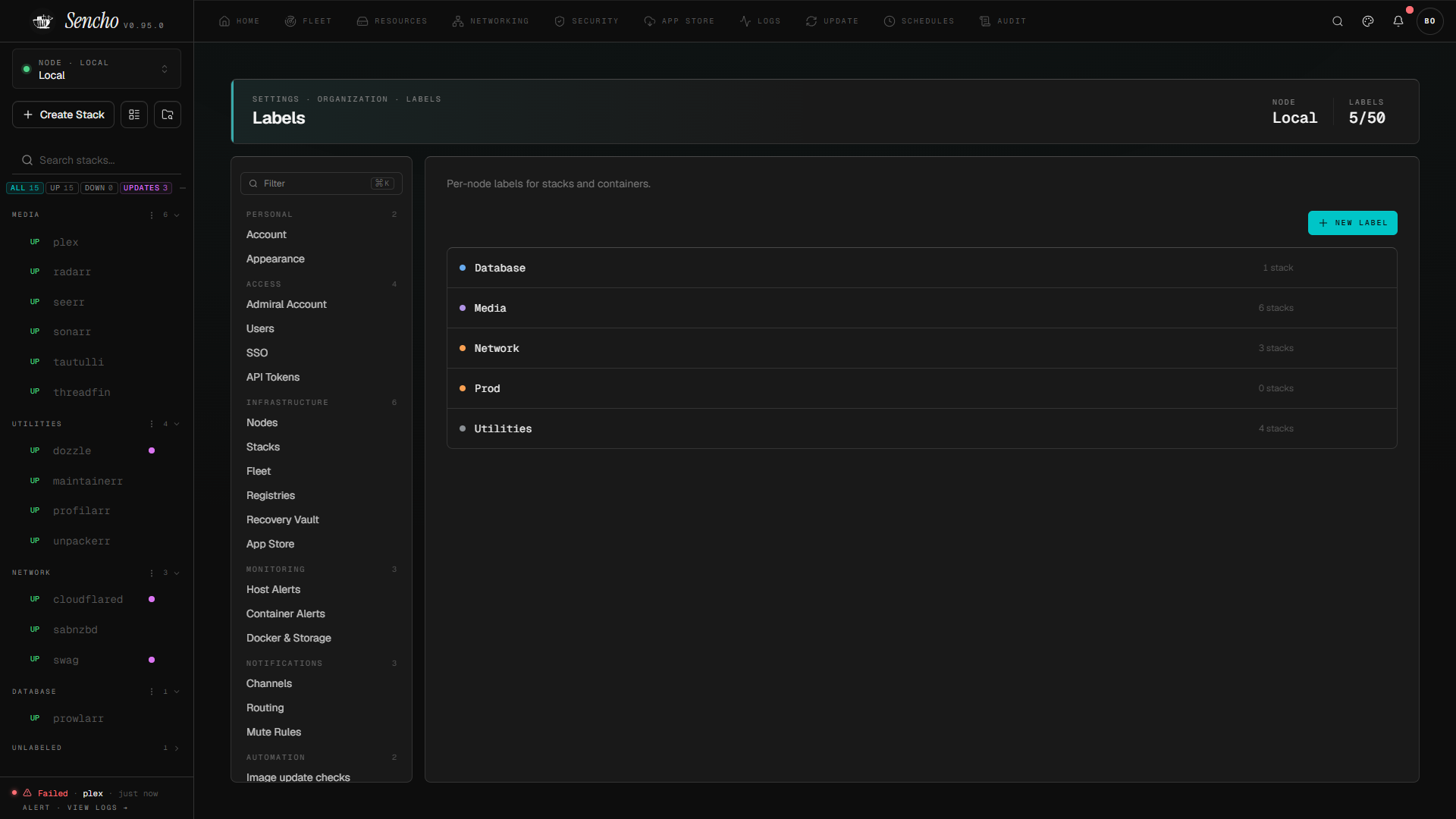Click the update indicator dot beside swag

pos(152,660)
